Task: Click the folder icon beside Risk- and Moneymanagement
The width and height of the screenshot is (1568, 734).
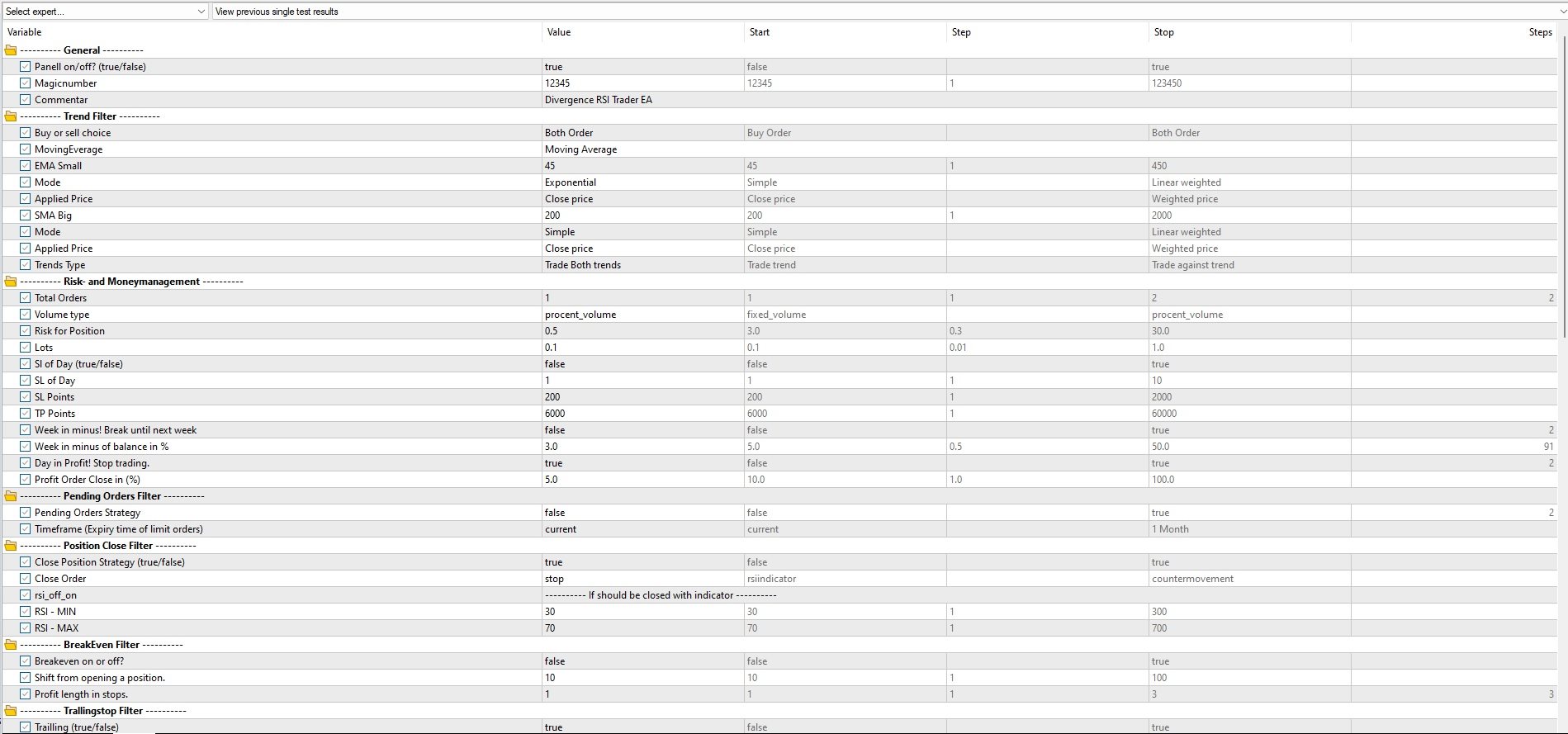Action: coord(11,281)
